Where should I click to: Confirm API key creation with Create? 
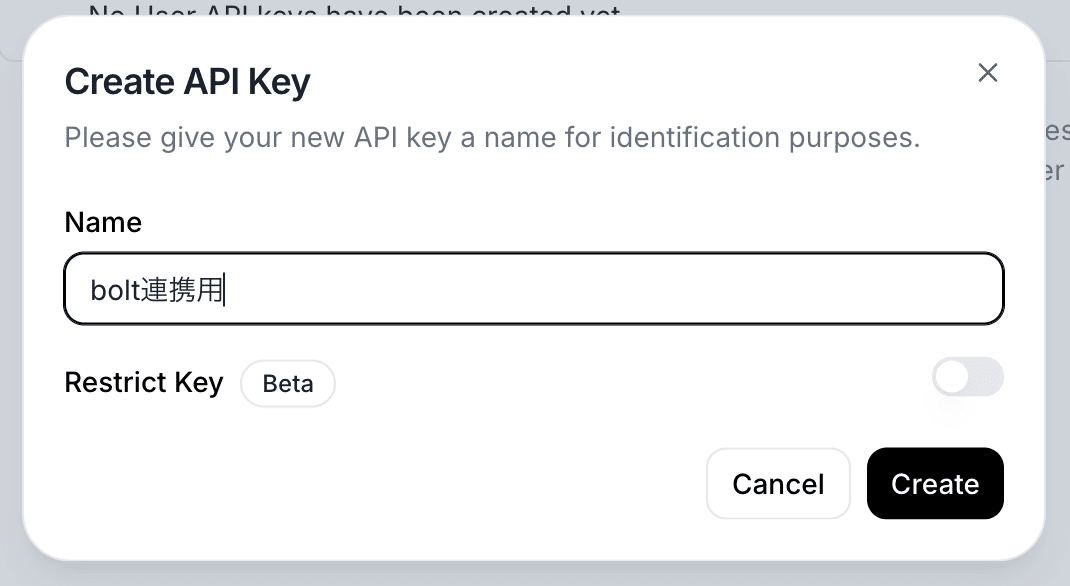pos(935,484)
